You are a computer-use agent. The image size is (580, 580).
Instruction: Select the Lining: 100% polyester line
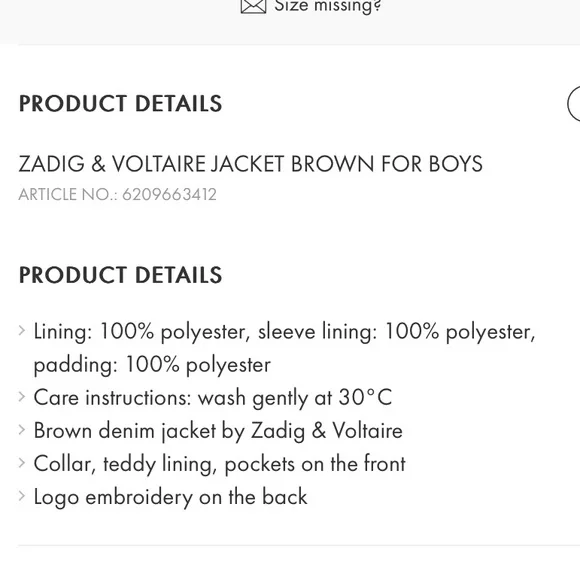[x=284, y=332]
